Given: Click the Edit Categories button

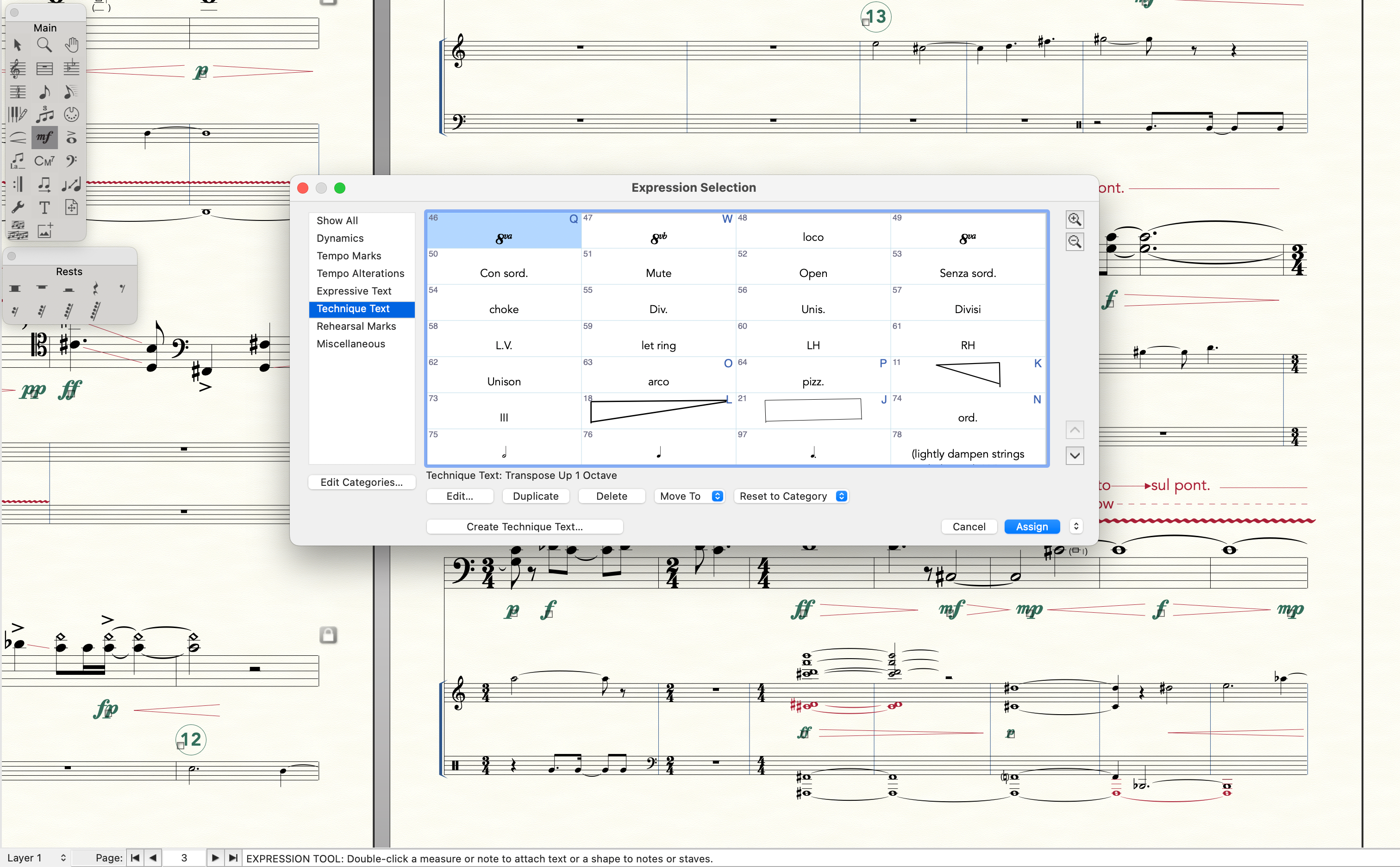Looking at the screenshot, I should pyautogui.click(x=362, y=482).
